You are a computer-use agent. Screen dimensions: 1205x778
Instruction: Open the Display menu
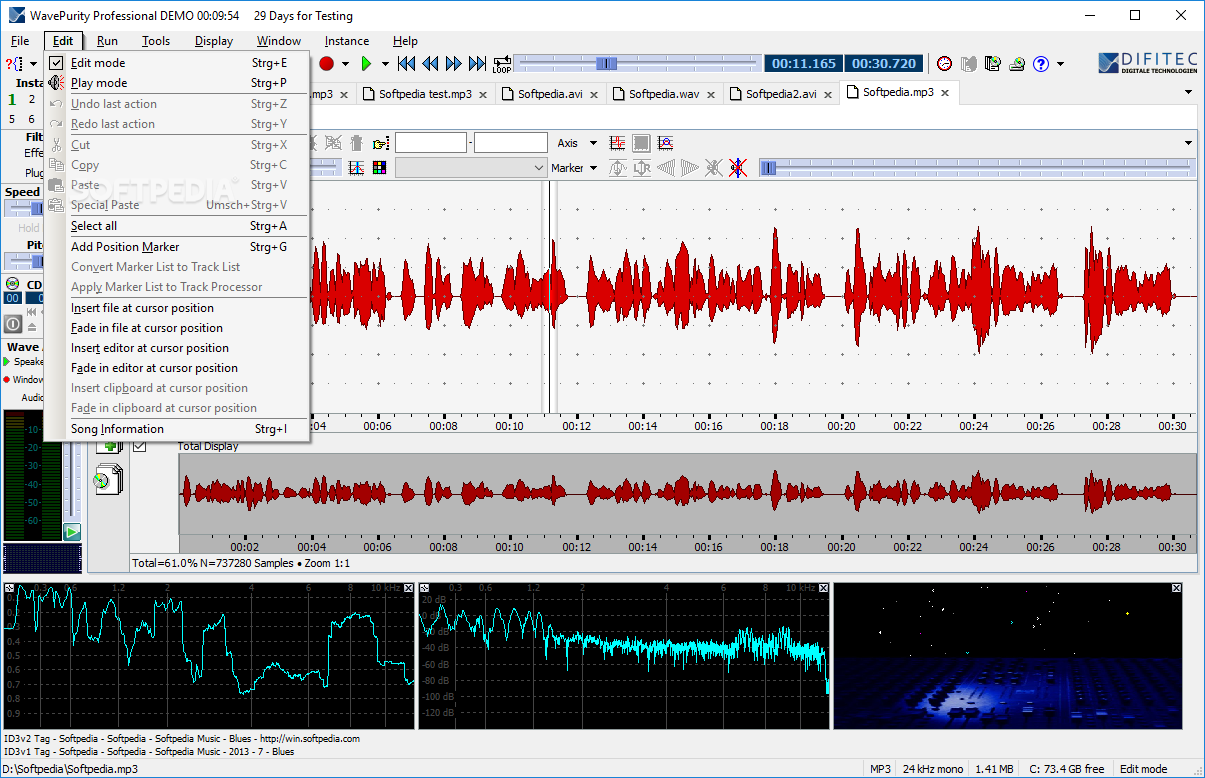point(214,41)
